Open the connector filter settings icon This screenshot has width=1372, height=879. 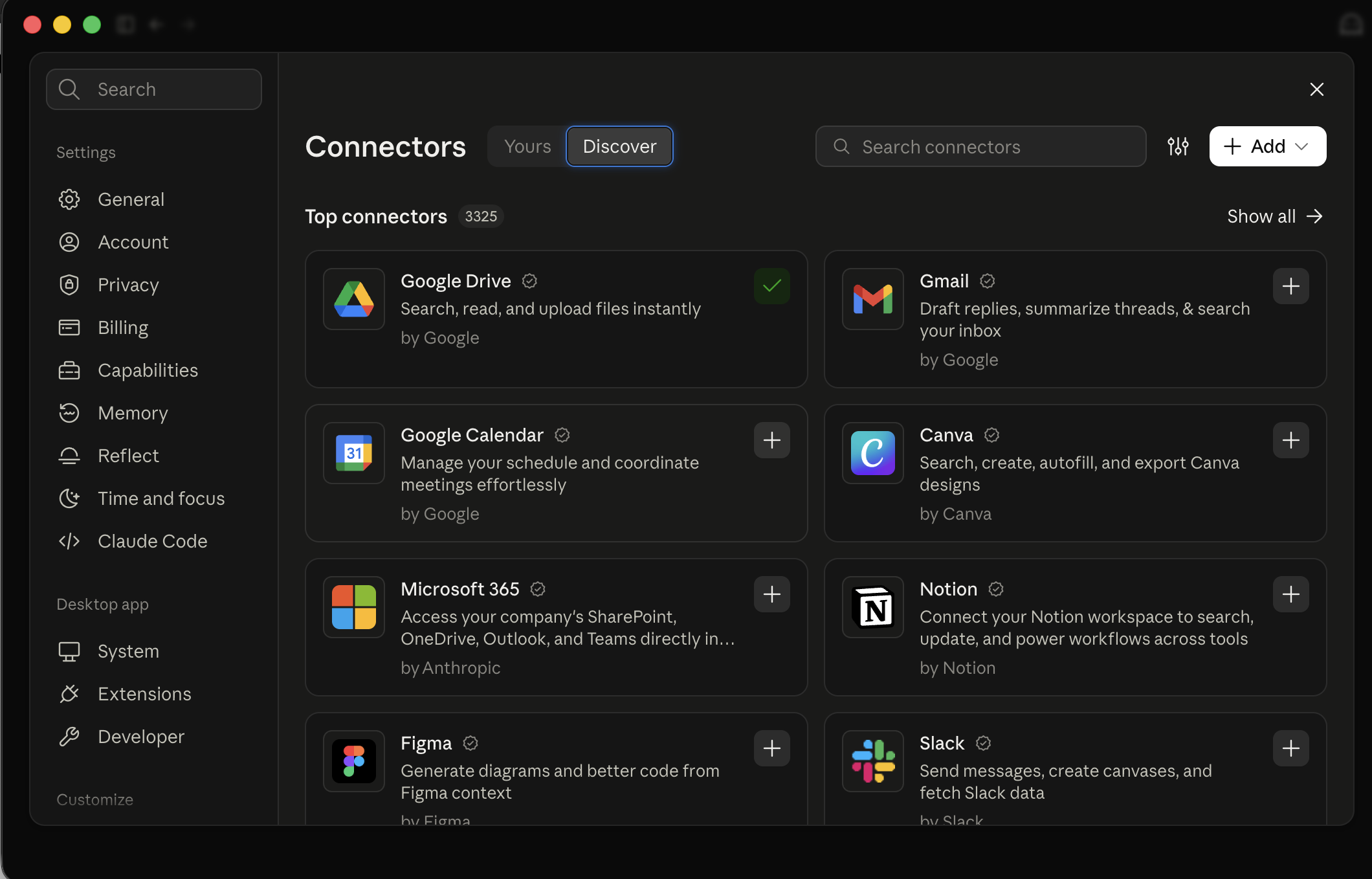click(x=1178, y=146)
